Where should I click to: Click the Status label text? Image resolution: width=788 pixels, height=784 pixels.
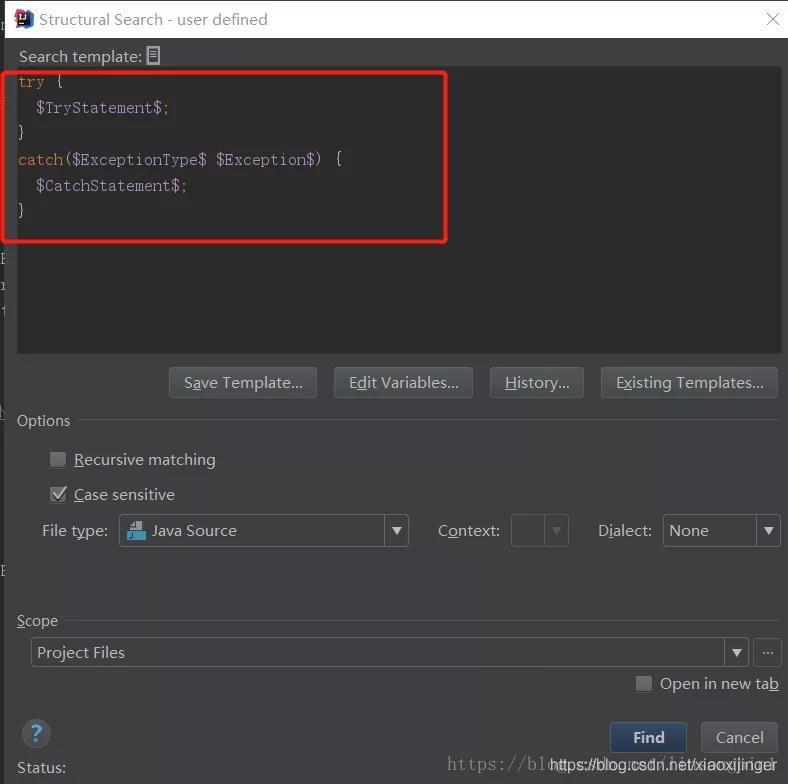click(42, 767)
